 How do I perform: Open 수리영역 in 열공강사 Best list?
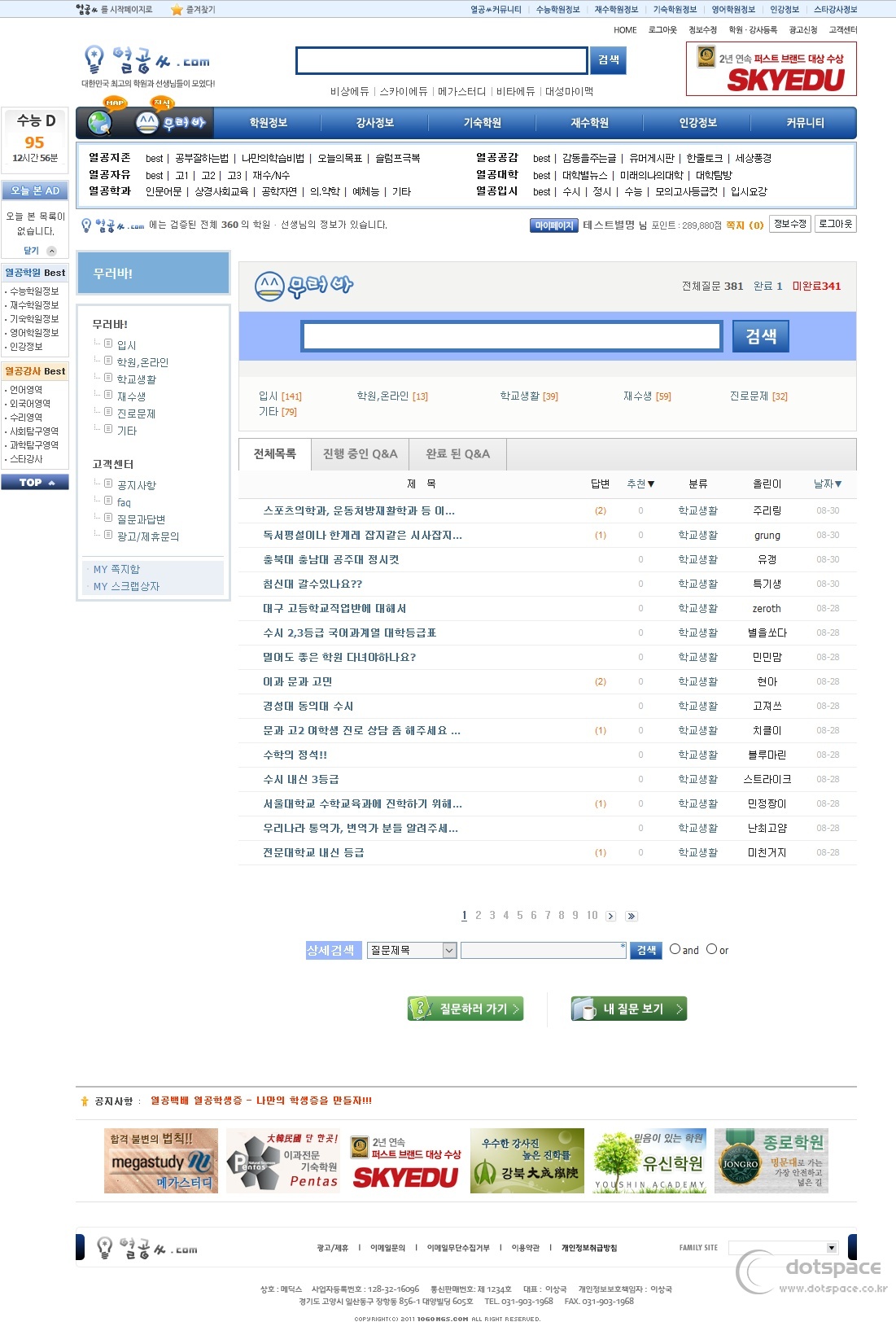(26, 418)
